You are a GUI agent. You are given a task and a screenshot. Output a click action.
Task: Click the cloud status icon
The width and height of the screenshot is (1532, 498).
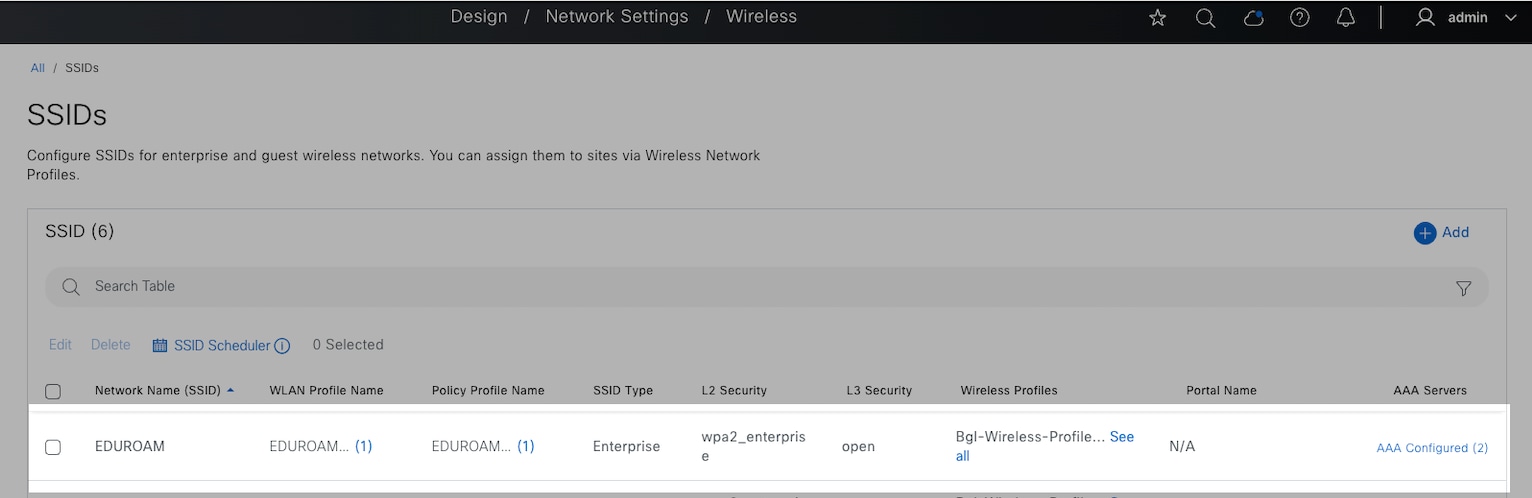click(1253, 18)
